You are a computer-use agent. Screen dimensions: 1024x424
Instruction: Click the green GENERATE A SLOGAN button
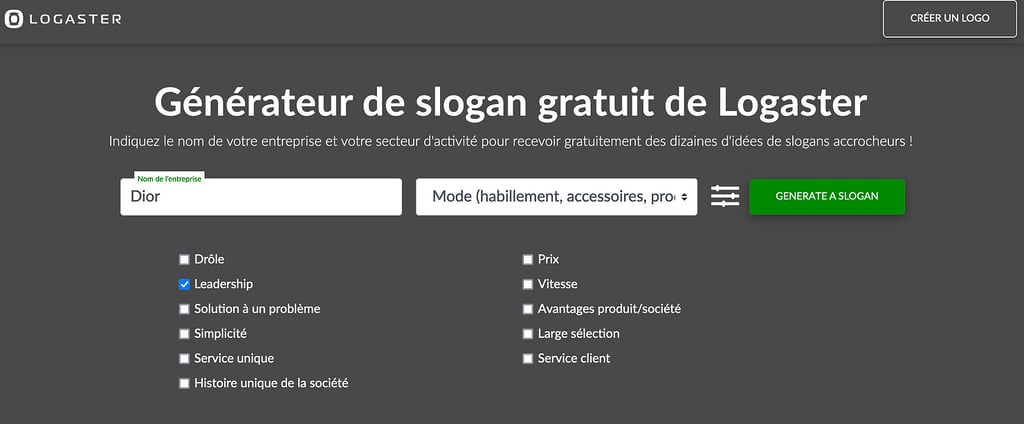827,197
